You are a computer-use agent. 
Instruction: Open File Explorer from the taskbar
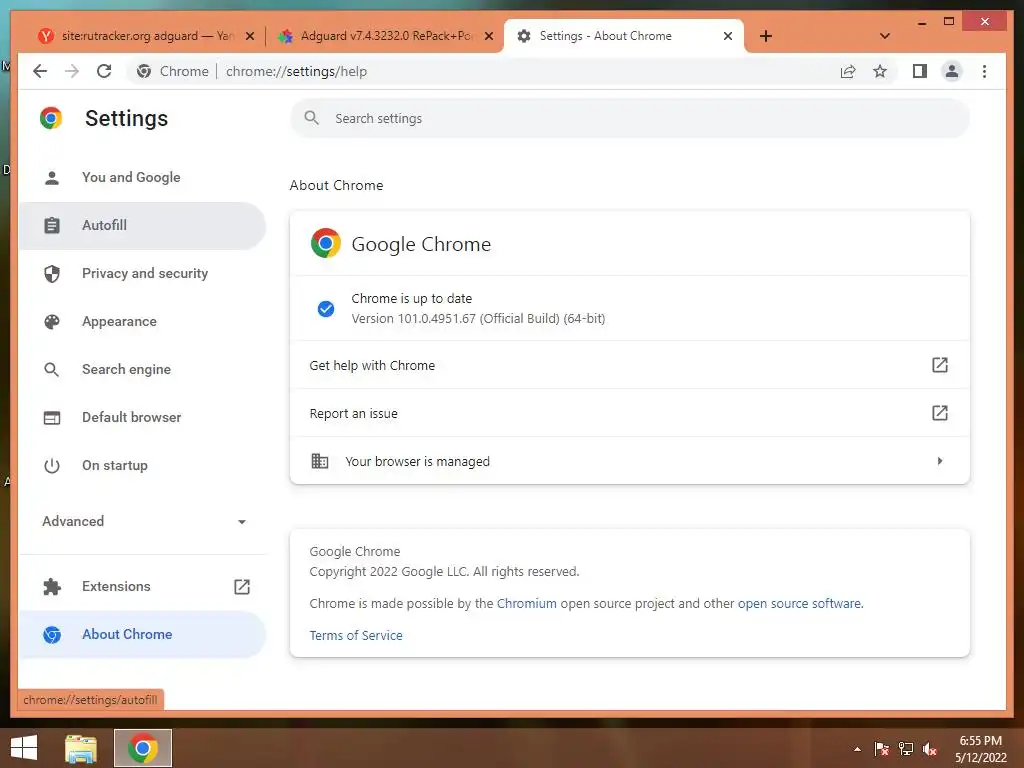81,748
